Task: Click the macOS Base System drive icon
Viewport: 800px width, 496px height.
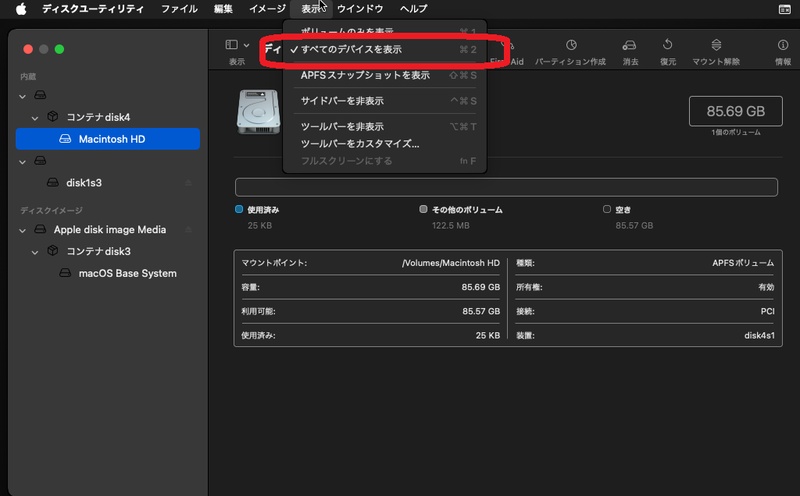Action: (65, 272)
